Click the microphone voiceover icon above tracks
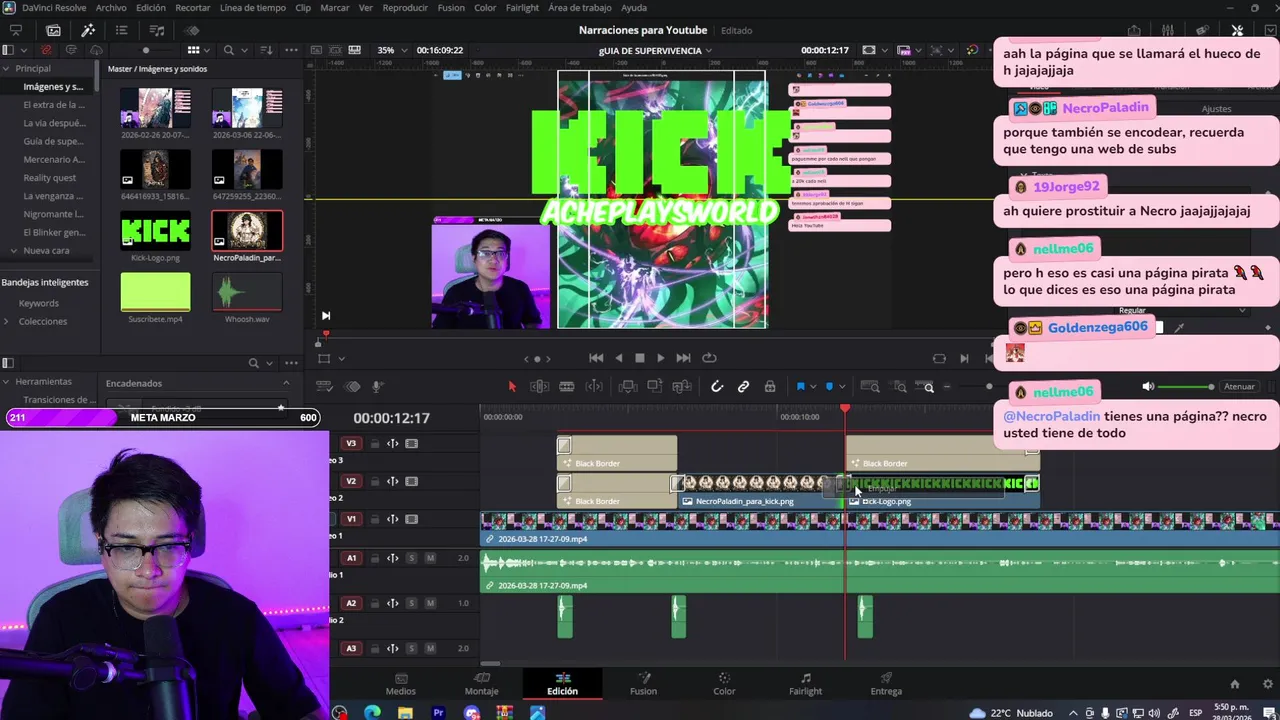 click(x=378, y=387)
